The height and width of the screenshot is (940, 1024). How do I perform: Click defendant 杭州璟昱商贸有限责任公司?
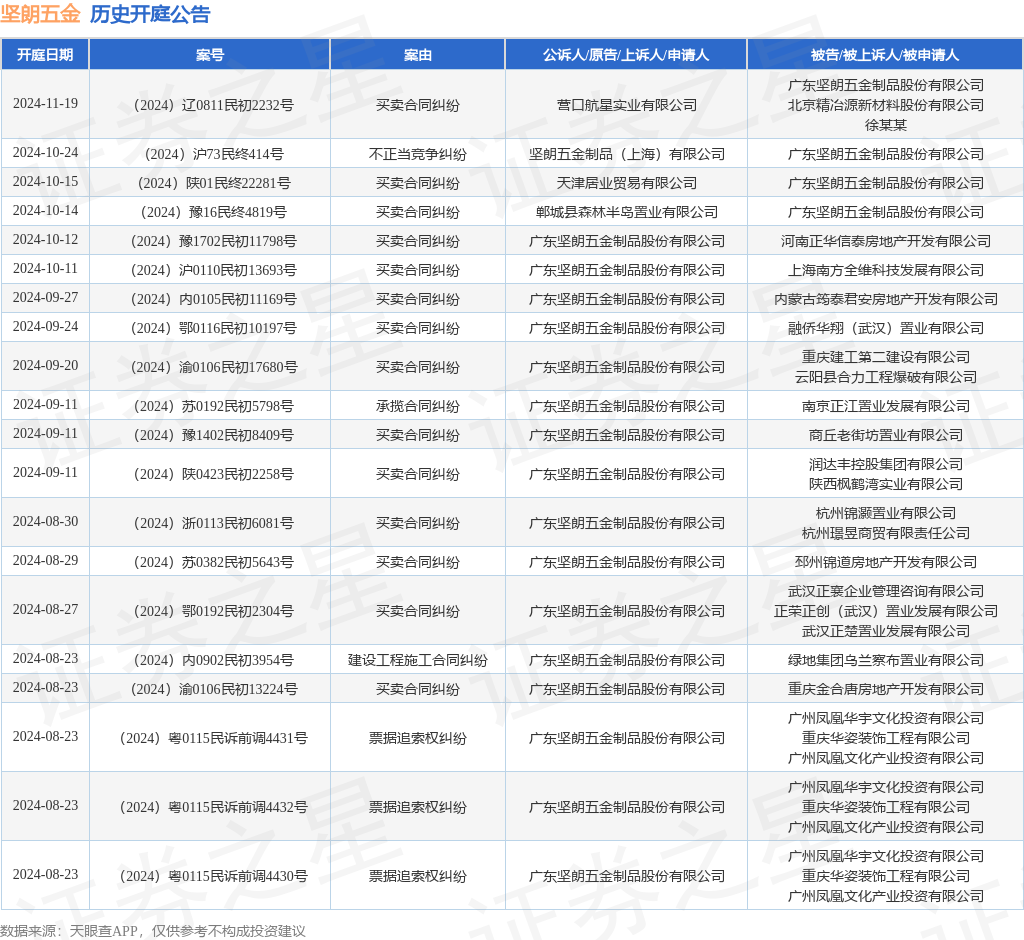pos(886,533)
